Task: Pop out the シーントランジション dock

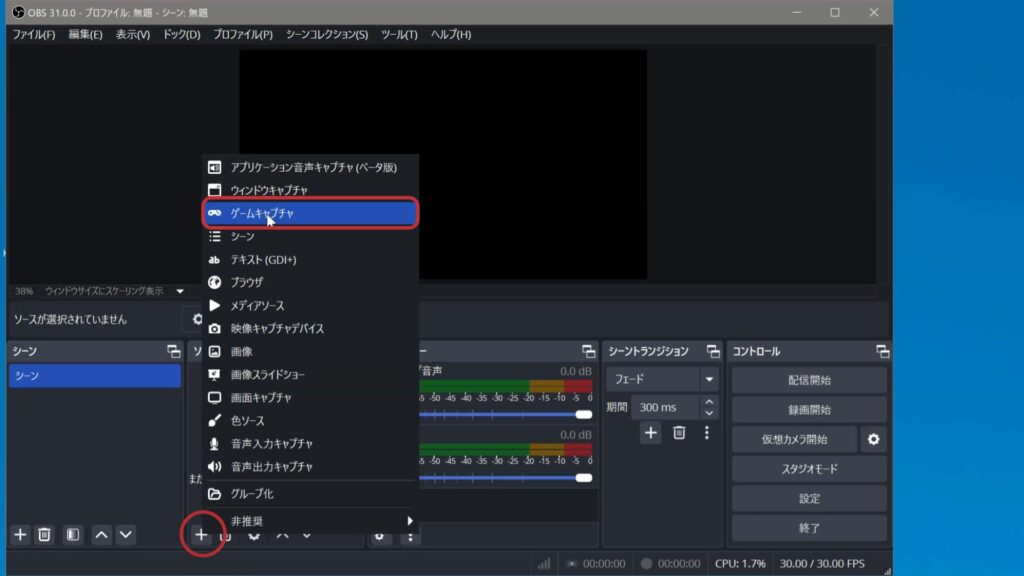Action: click(712, 351)
